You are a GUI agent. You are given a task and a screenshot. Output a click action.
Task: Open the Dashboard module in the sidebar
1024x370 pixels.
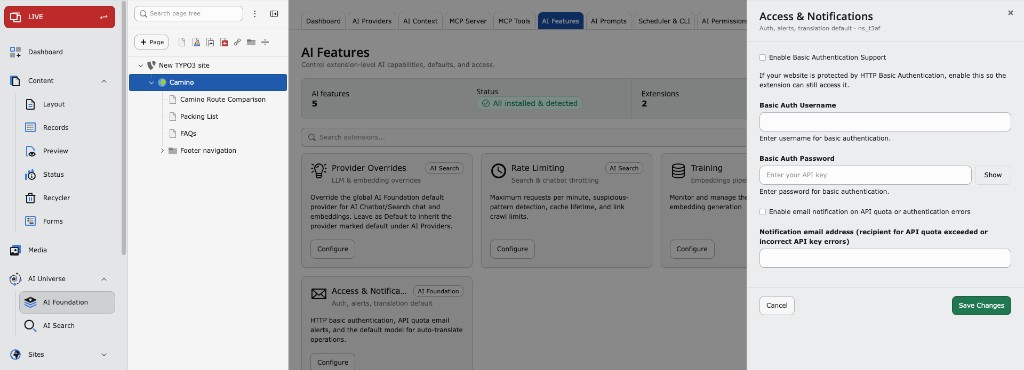[x=45, y=52]
